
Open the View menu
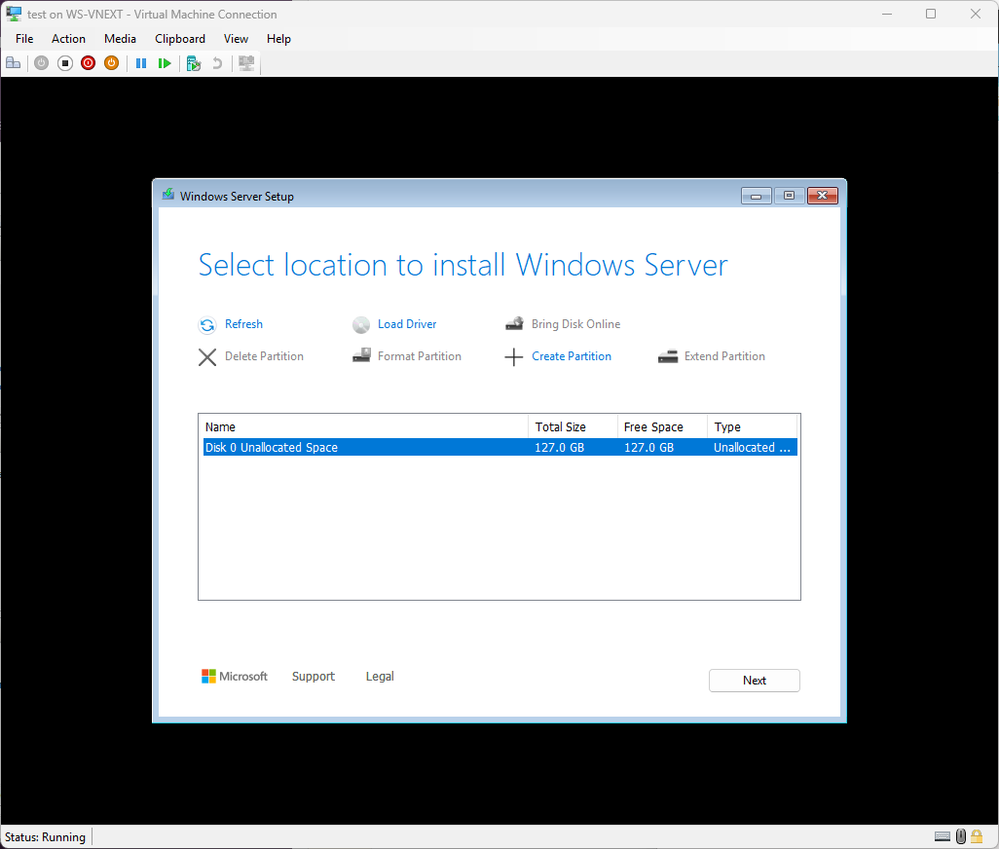[236, 39]
